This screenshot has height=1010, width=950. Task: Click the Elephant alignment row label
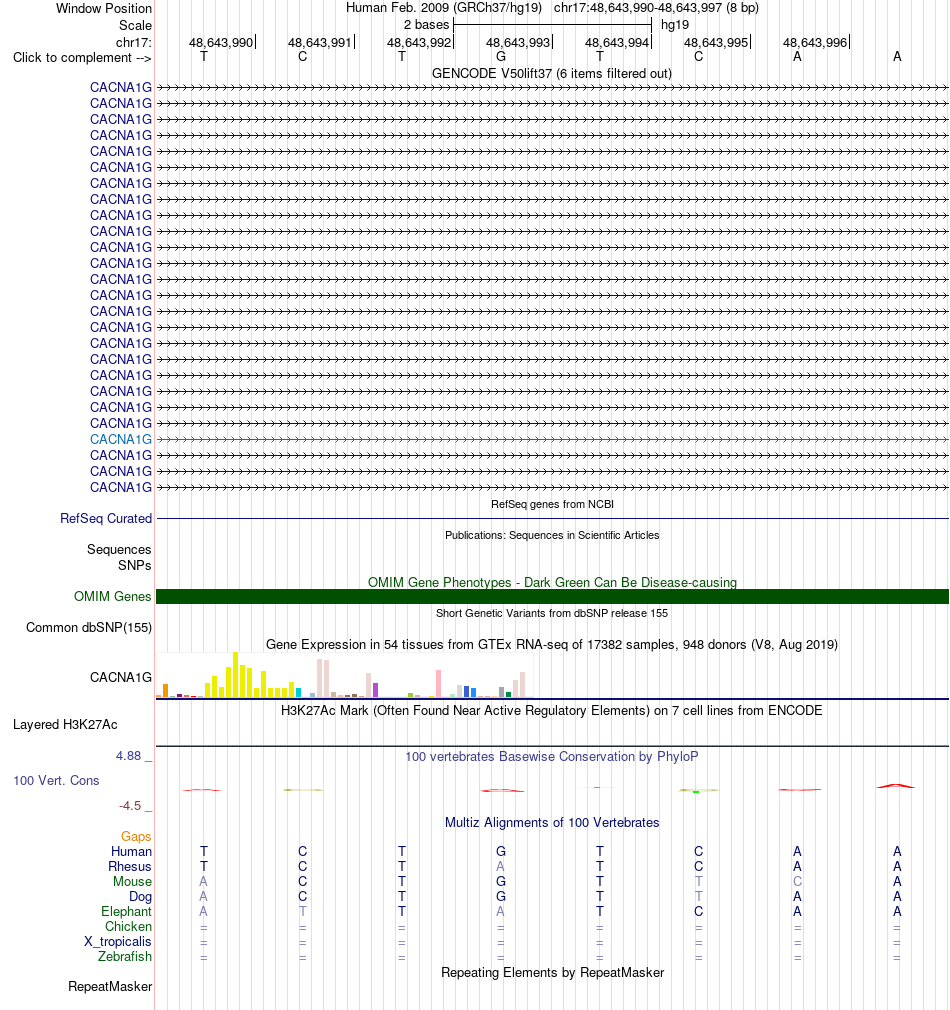[x=126, y=911]
